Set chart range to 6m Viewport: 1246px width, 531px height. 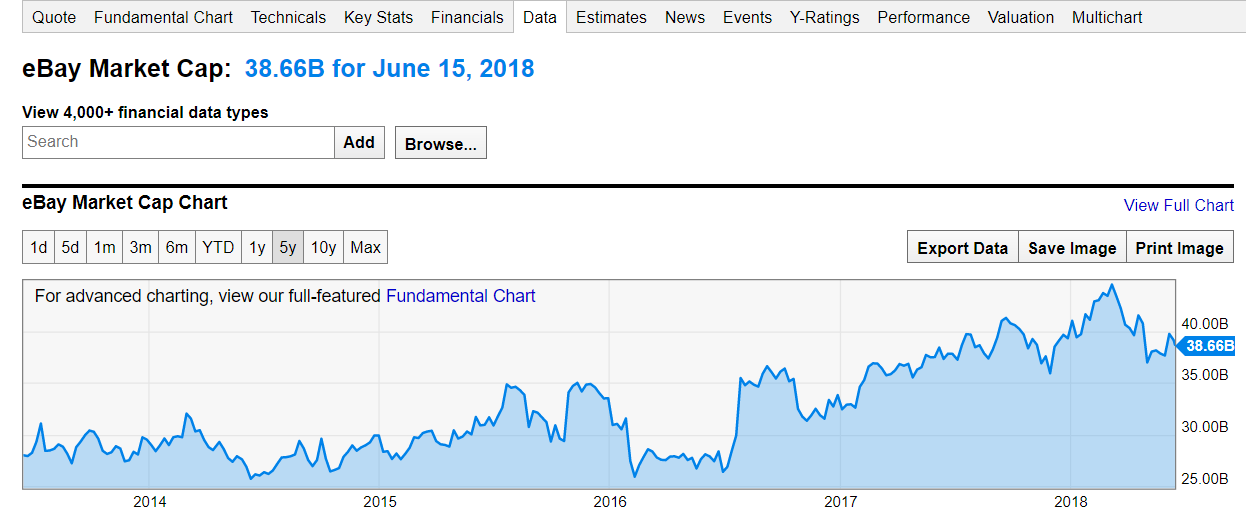176,247
